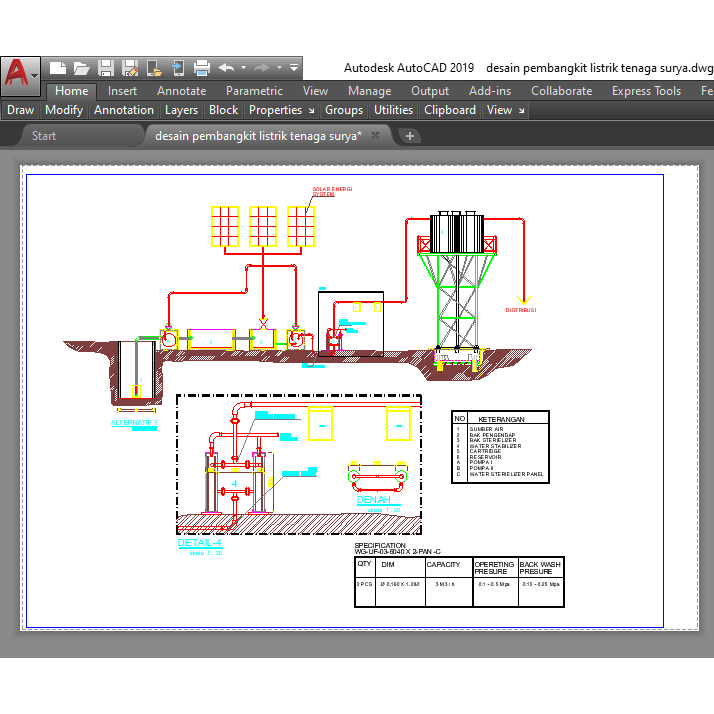This screenshot has width=714, height=714.
Task: Select the water tower tank in drawing
Action: pos(457,233)
